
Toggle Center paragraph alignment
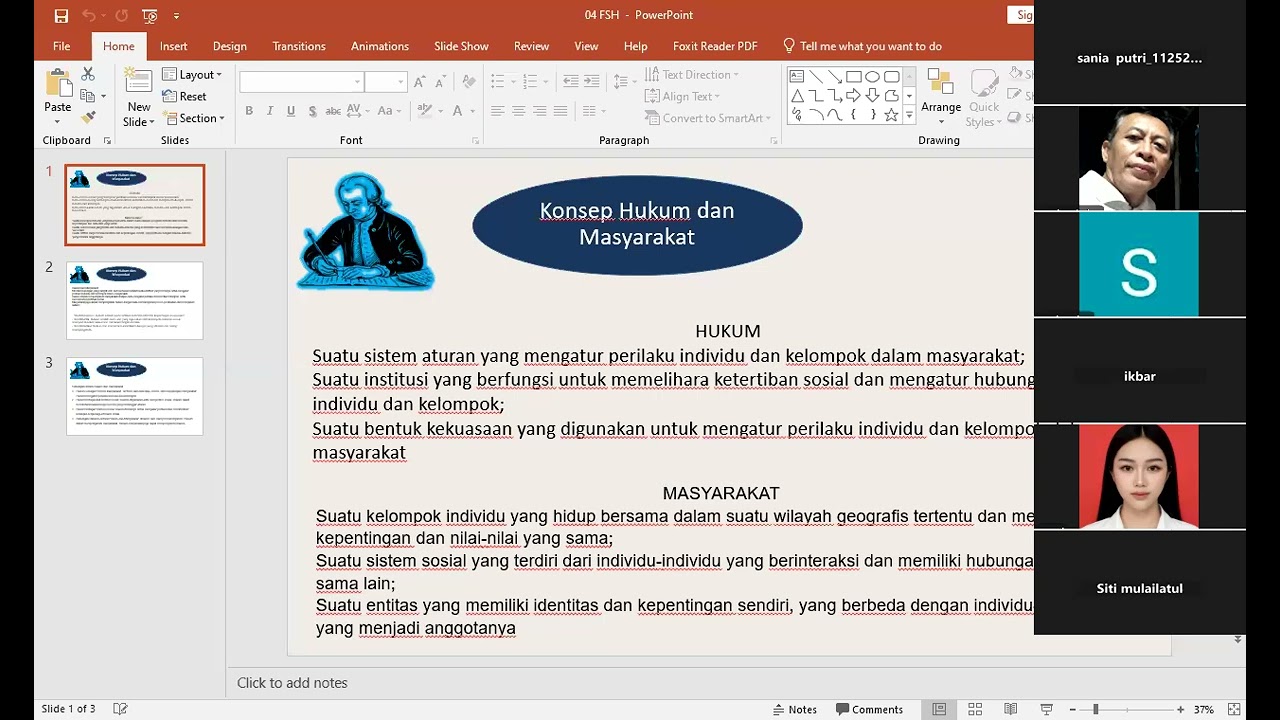pos(518,111)
